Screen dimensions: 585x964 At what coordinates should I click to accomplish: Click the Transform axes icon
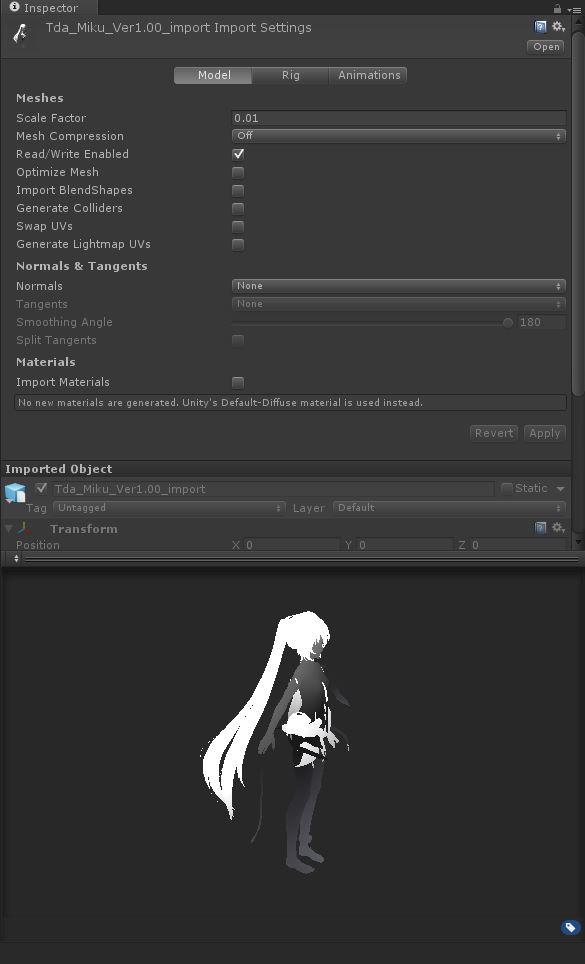click(x=25, y=528)
